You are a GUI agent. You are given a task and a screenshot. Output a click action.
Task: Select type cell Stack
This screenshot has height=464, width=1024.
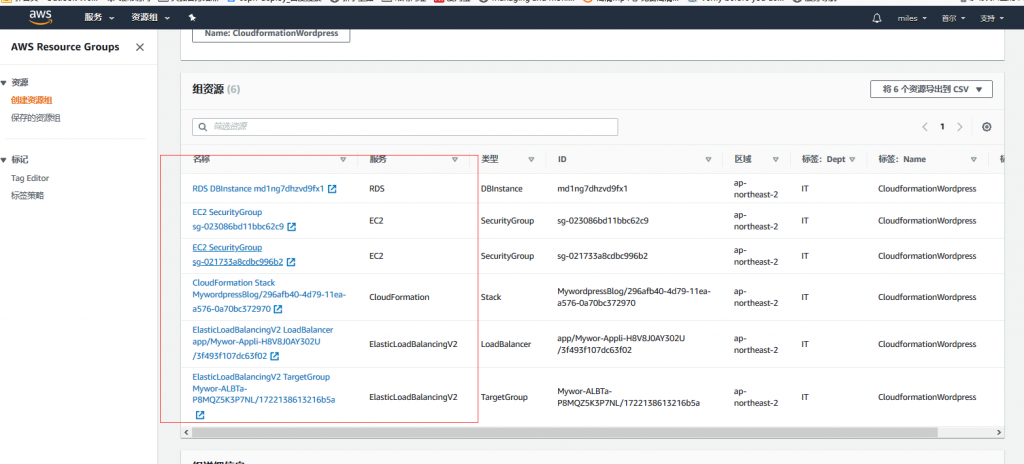[x=491, y=297]
